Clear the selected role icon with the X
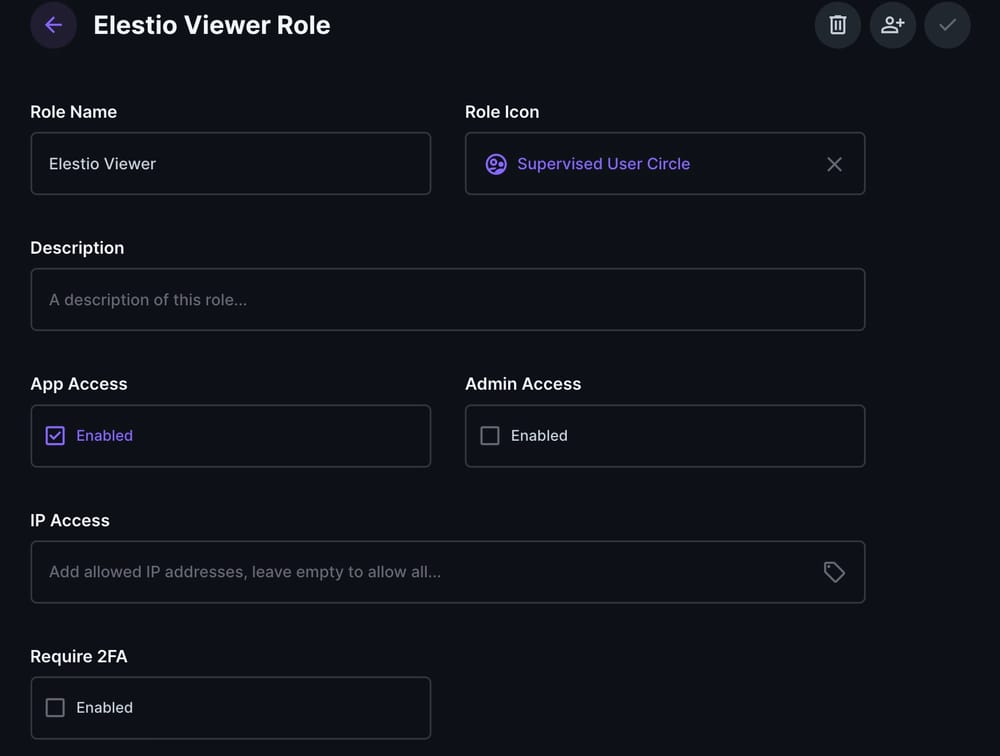 click(x=834, y=163)
